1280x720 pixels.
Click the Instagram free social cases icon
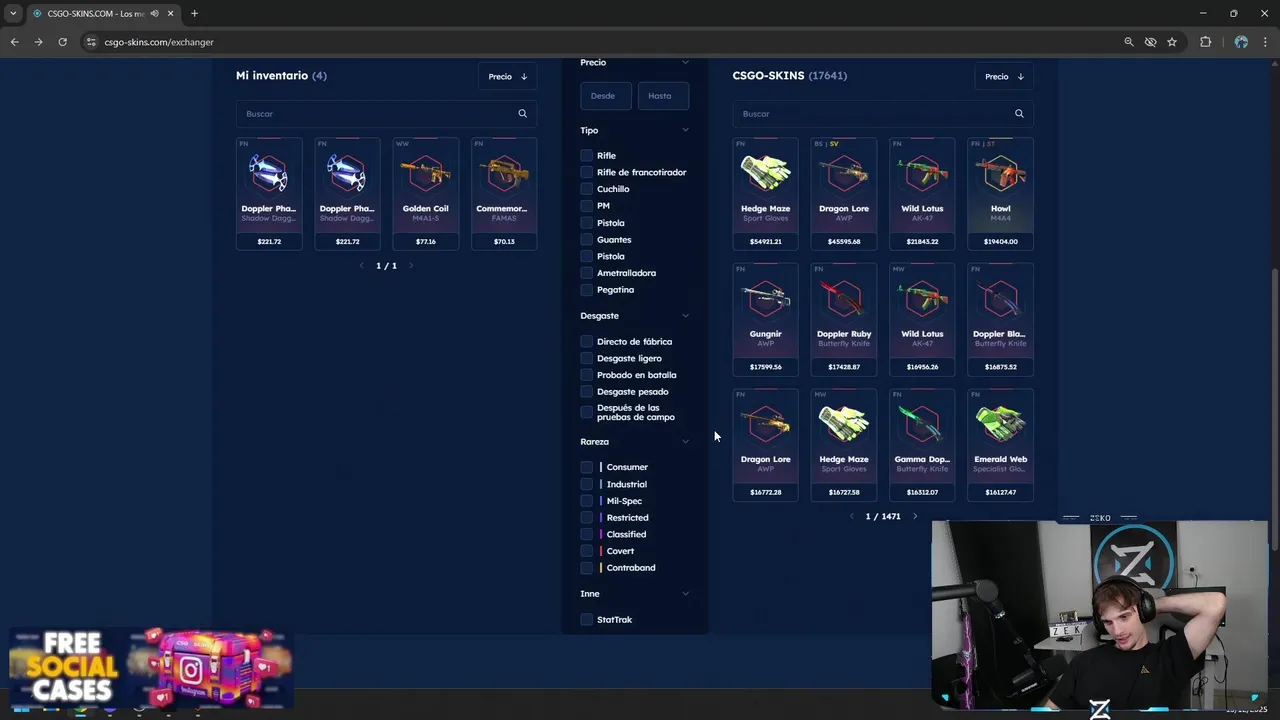tap(192, 670)
